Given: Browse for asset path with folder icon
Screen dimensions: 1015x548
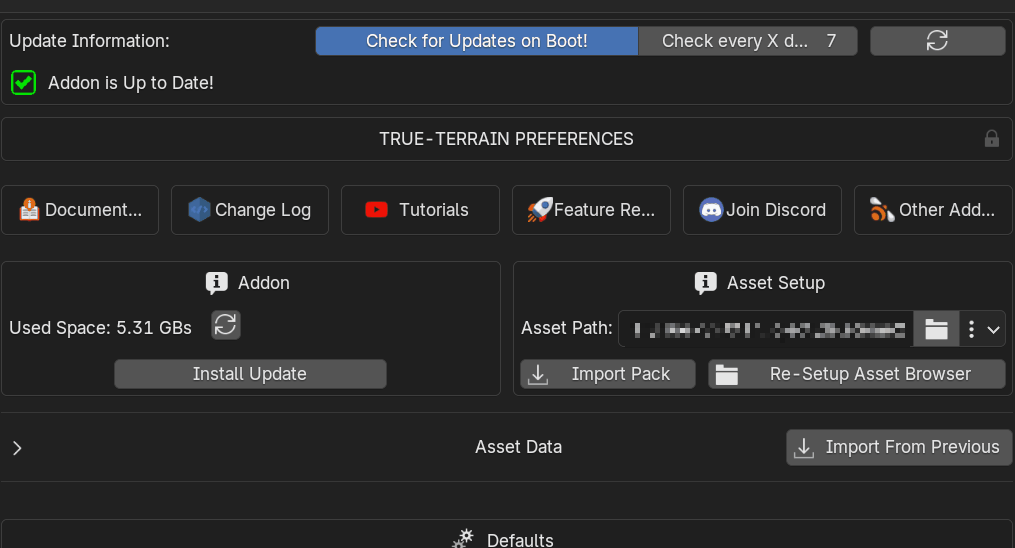Looking at the screenshot, I should click(935, 328).
